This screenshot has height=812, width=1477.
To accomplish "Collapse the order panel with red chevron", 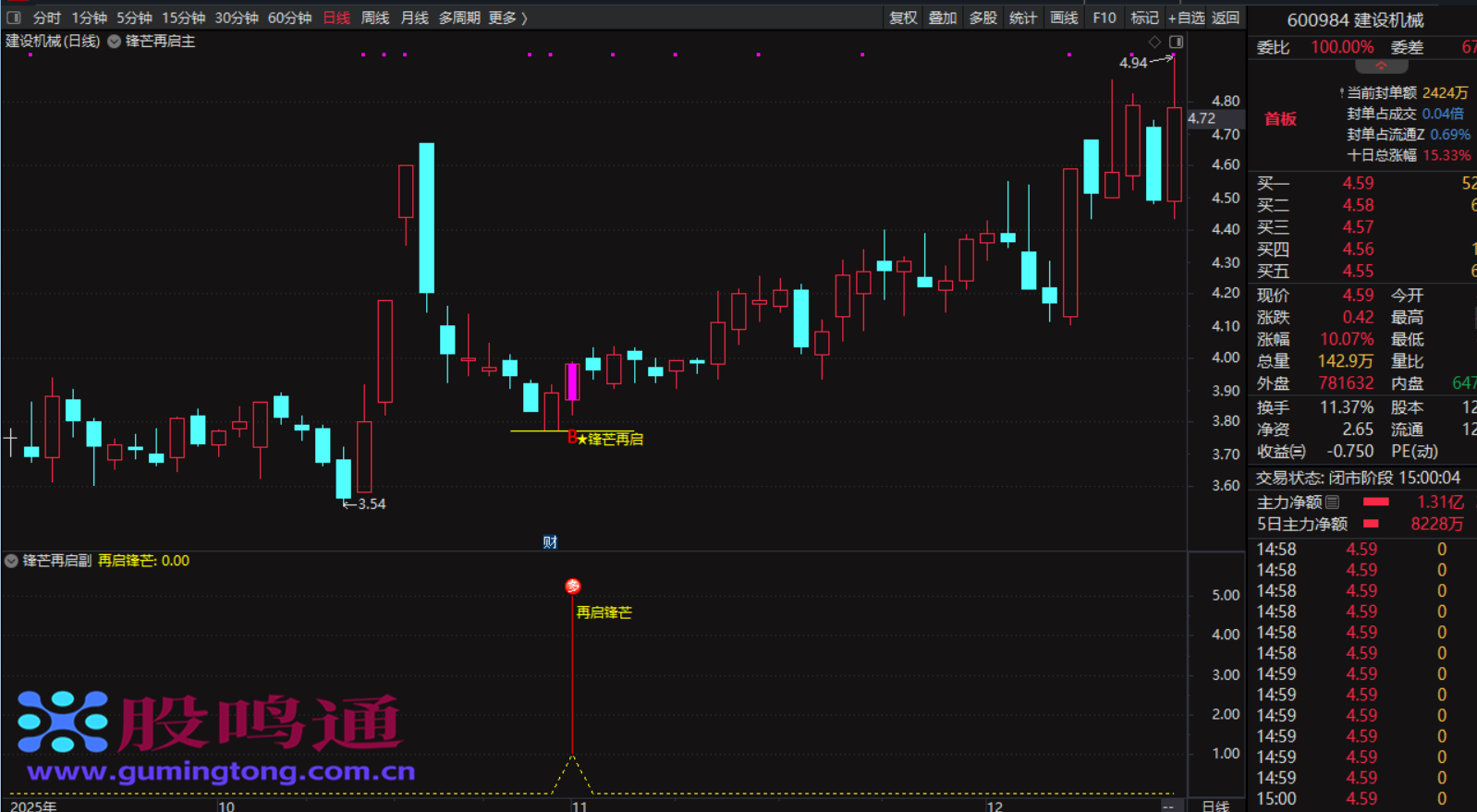I will pyautogui.click(x=1381, y=67).
